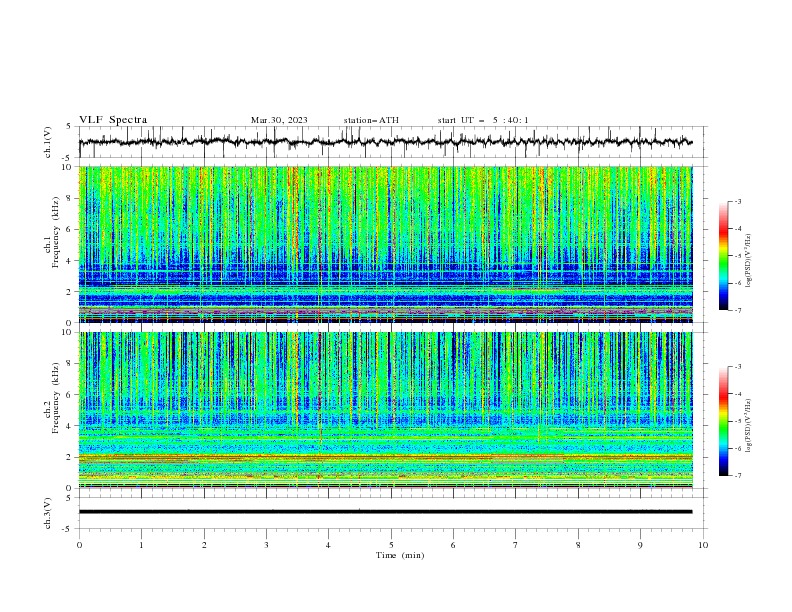Click the "ch.1(V)" waveform axis label

[48, 142]
